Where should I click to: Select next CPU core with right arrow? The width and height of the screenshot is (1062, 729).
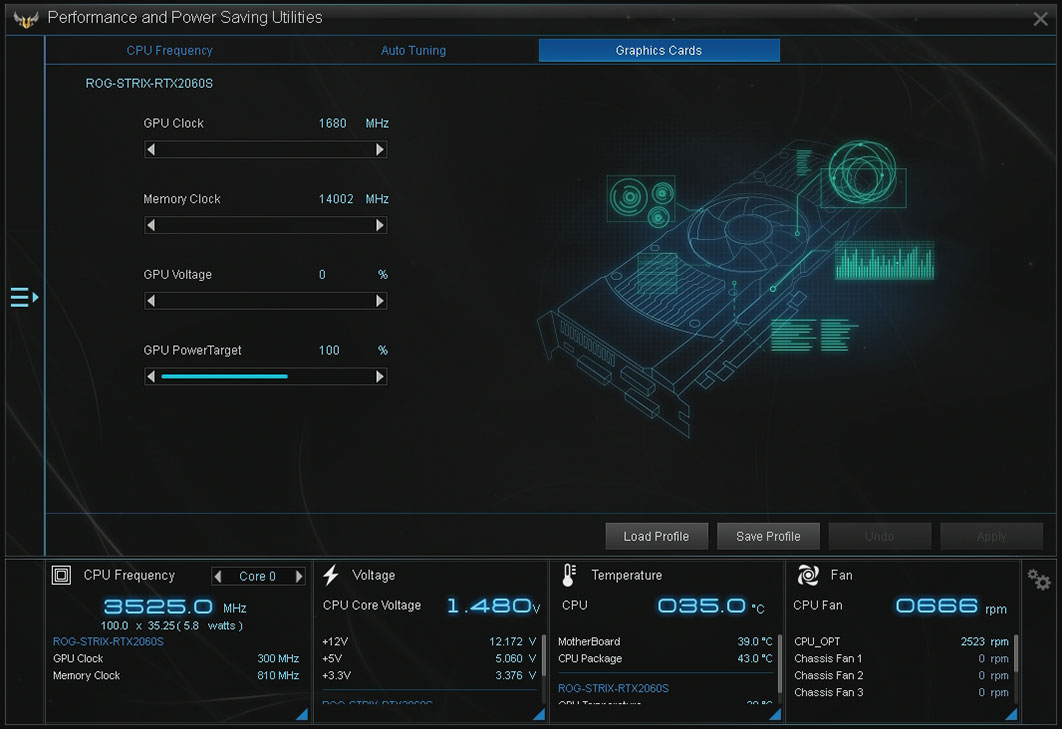tap(299, 577)
